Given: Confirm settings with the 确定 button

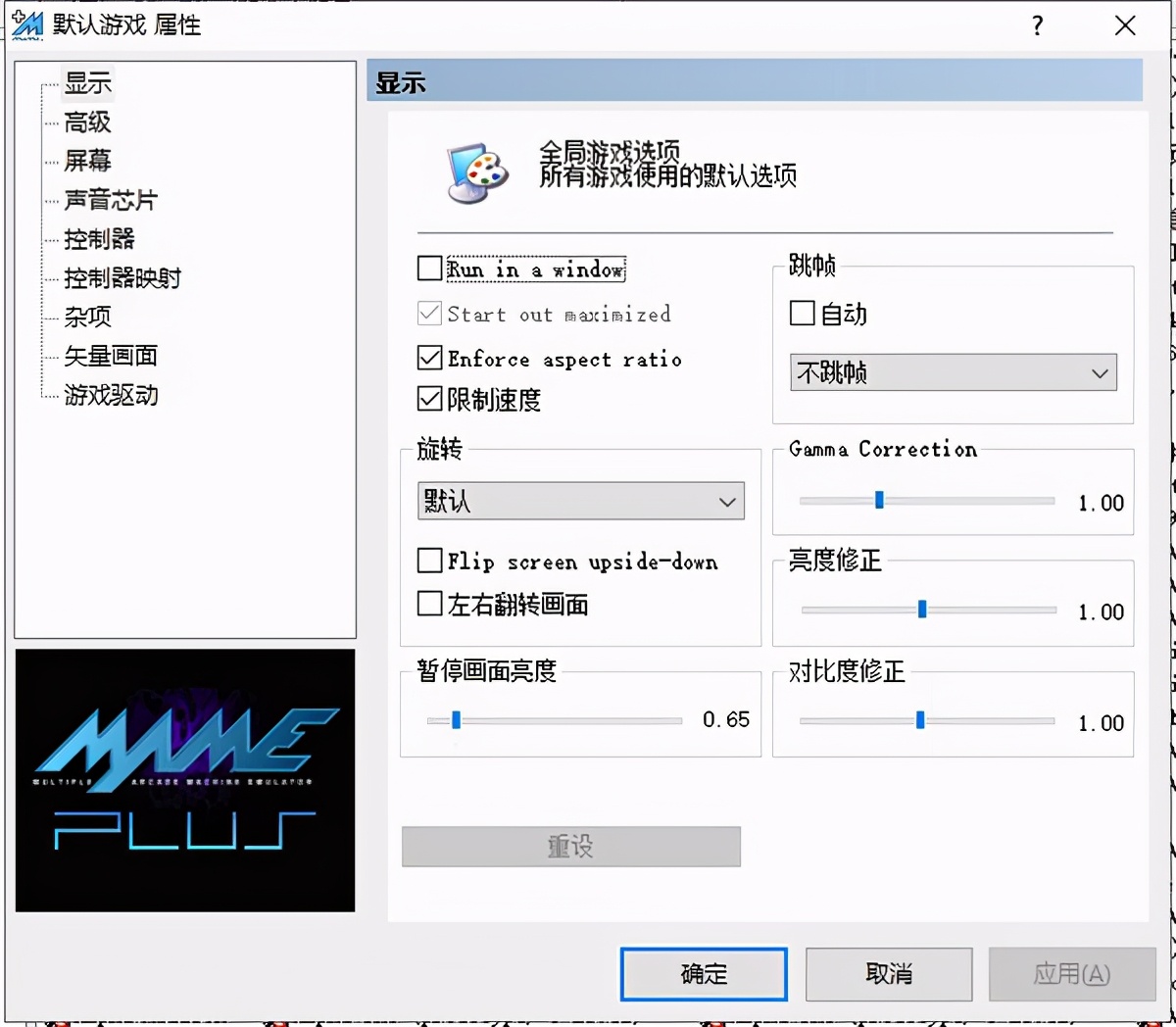Looking at the screenshot, I should coord(703,973).
